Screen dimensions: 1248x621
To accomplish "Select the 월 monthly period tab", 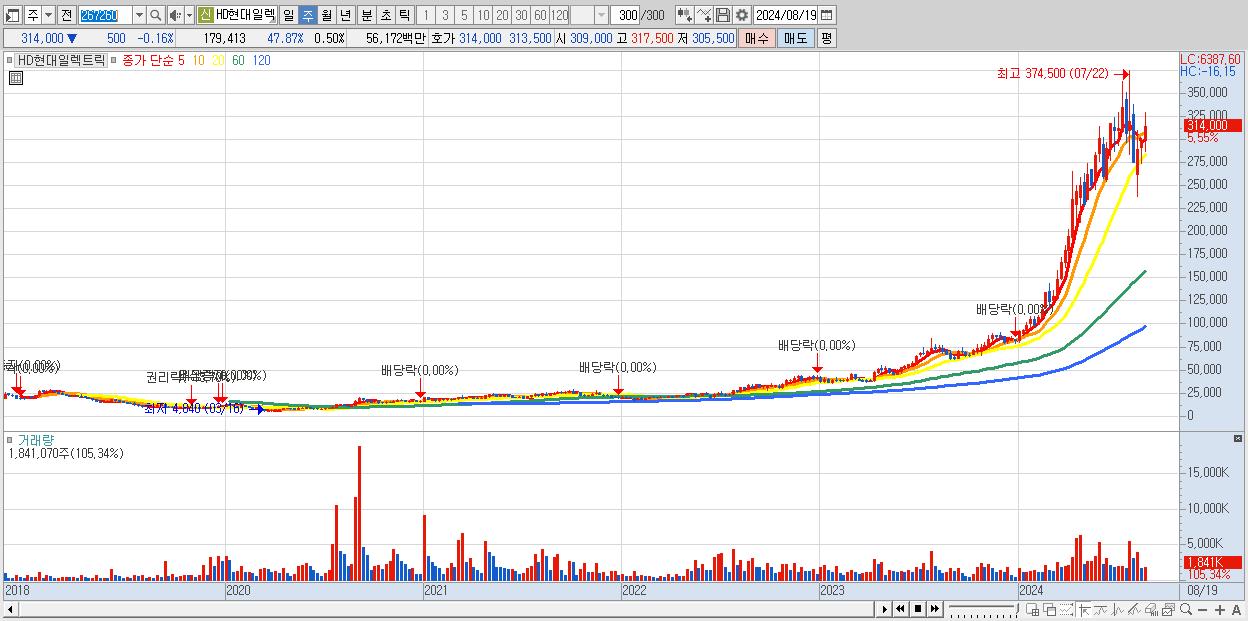I will tap(326, 15).
